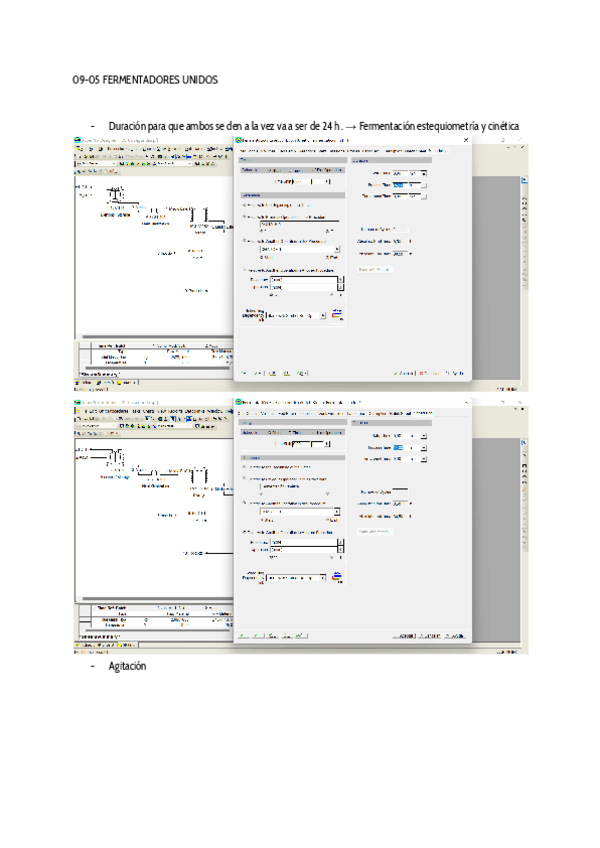Select first sheet tab below upper flowsheet

point(85,381)
